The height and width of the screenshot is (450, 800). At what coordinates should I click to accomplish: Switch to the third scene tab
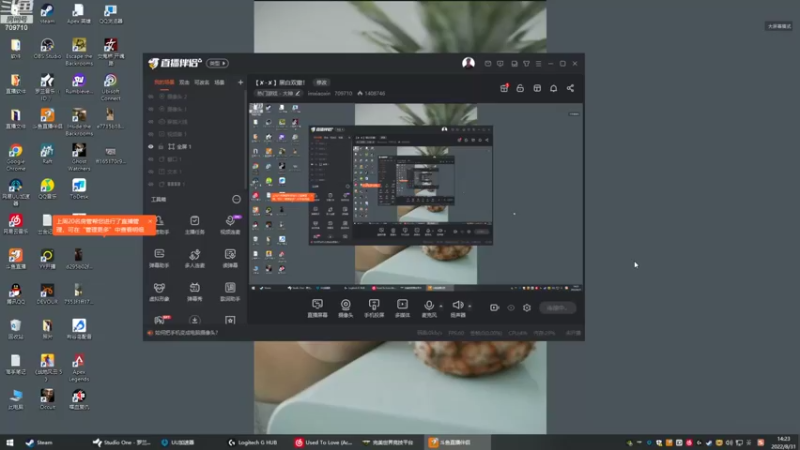pos(202,82)
